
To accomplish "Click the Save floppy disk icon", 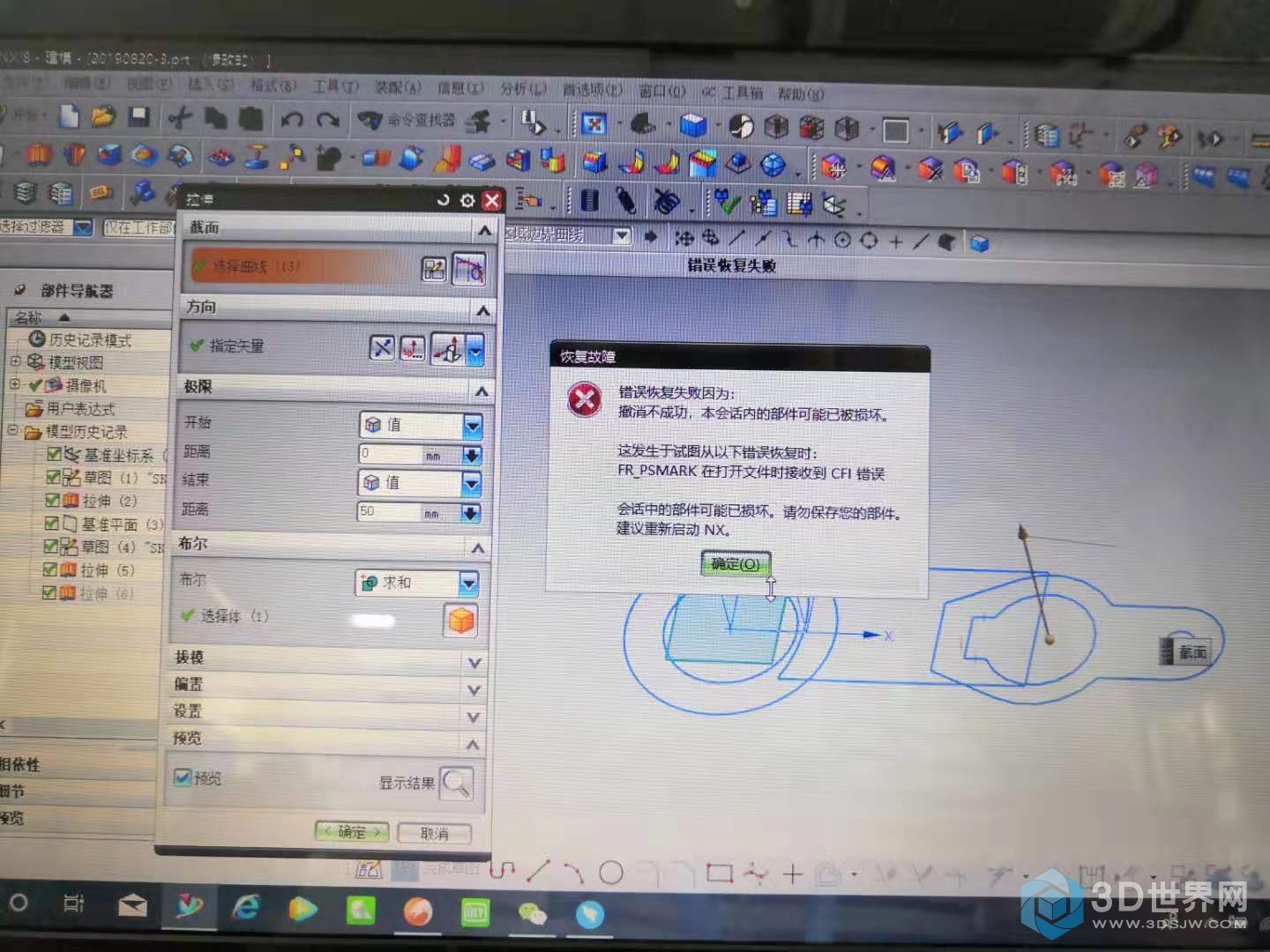I will coord(138,116).
